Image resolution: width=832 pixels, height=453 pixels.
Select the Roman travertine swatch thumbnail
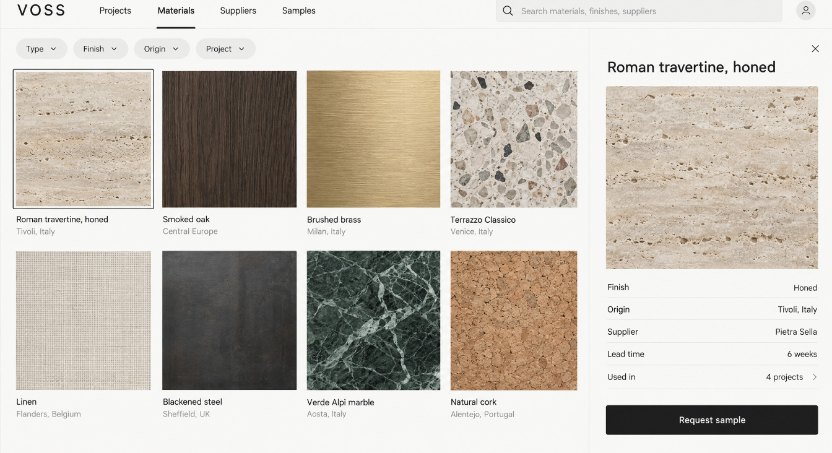83,139
